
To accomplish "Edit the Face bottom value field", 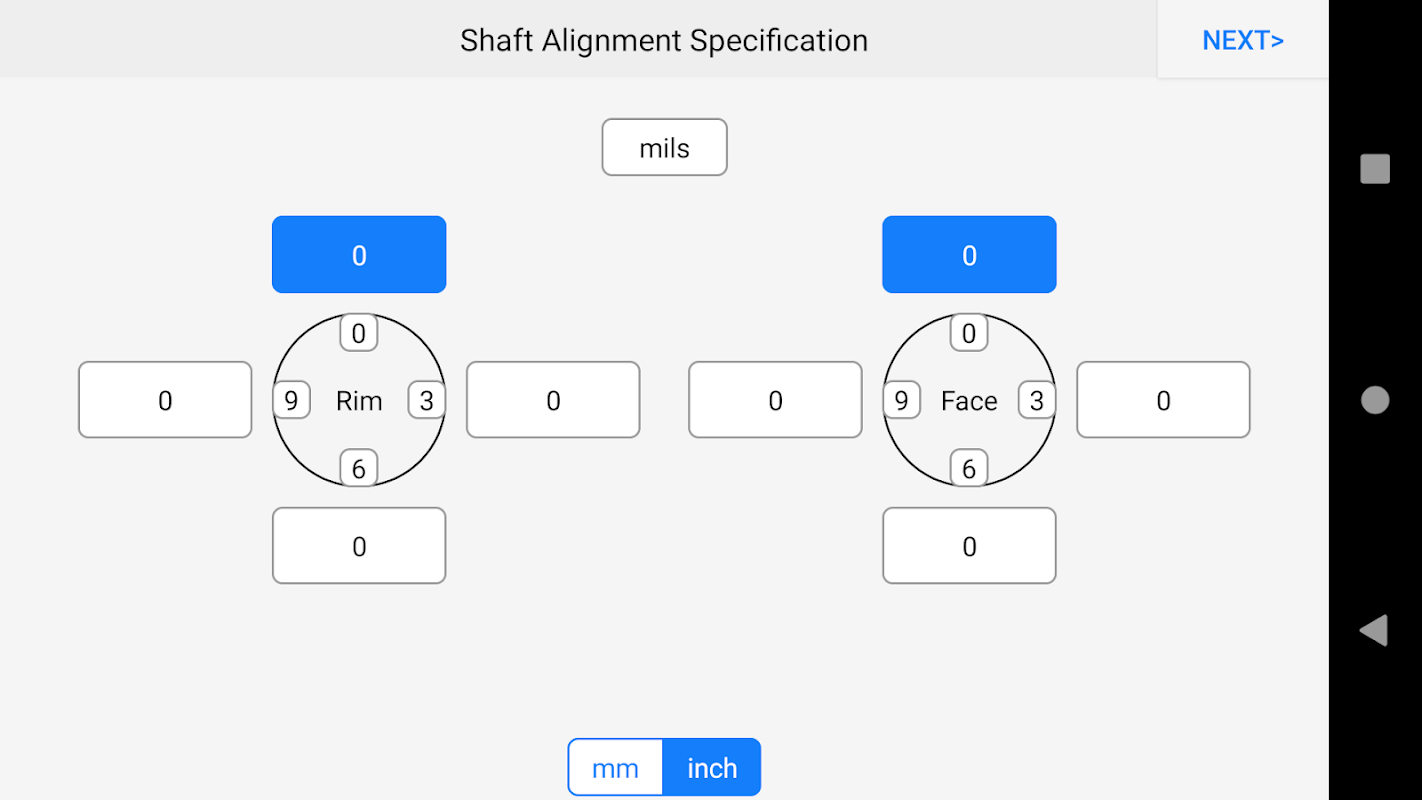I will coord(969,546).
